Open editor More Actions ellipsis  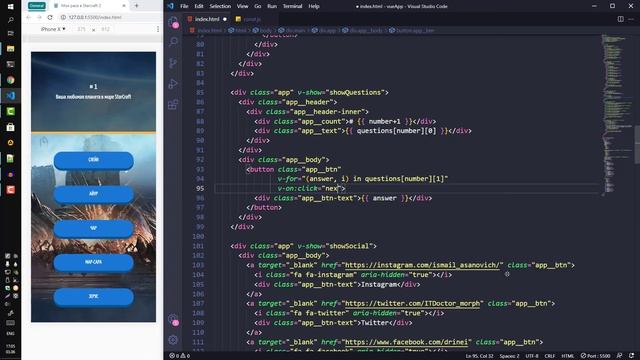tap(631, 19)
